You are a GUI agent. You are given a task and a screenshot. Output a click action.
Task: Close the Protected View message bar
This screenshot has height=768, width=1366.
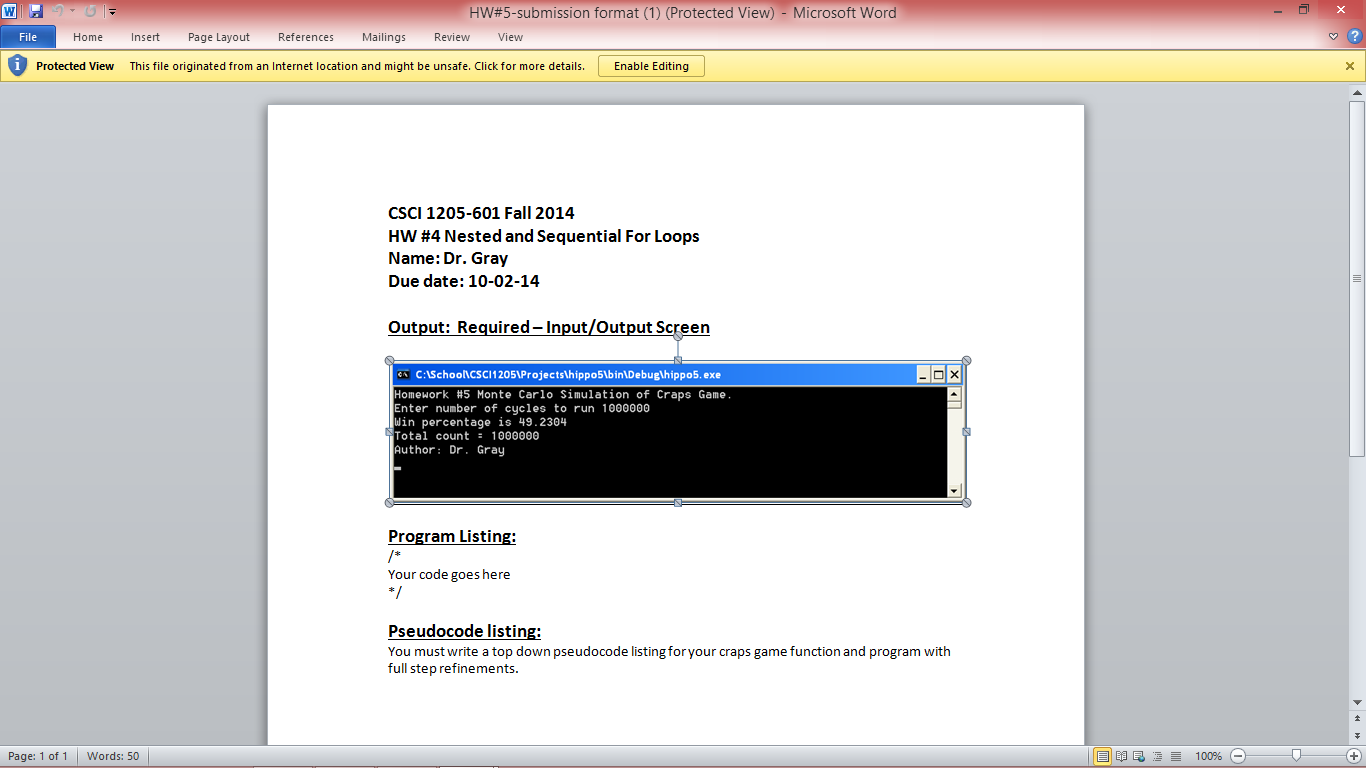click(1350, 66)
